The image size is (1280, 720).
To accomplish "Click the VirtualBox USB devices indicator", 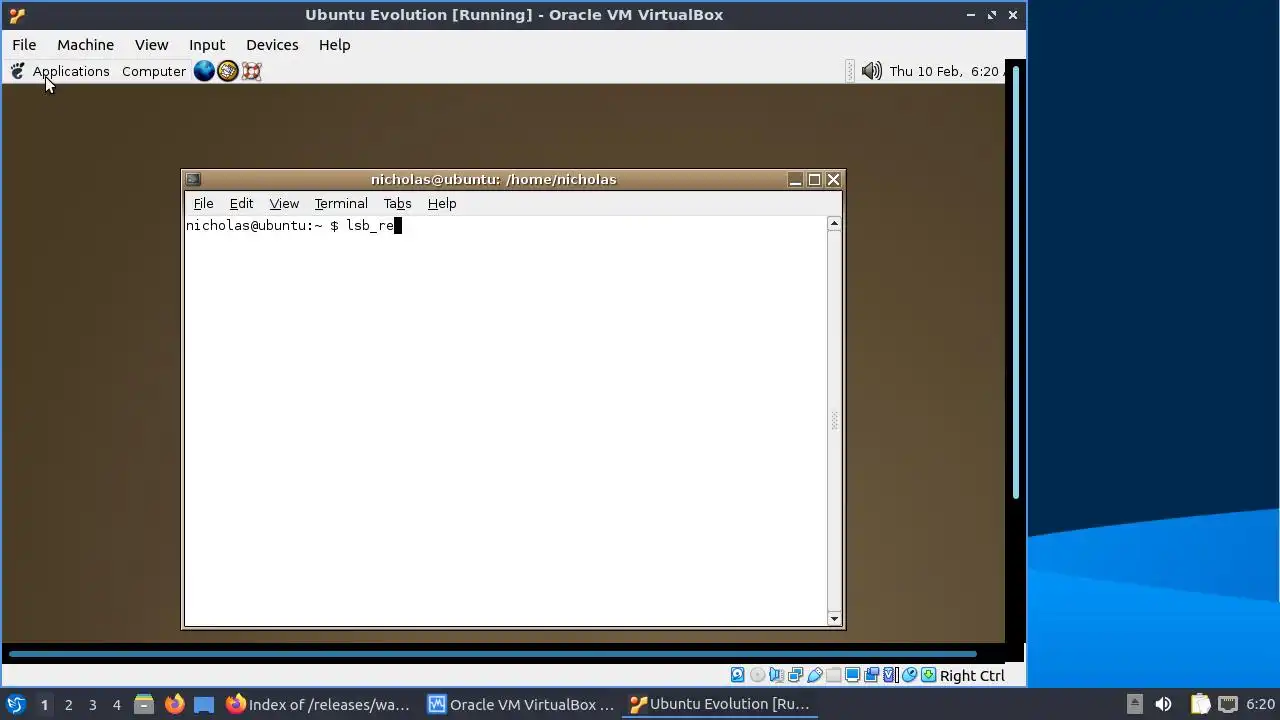I will [x=815, y=675].
